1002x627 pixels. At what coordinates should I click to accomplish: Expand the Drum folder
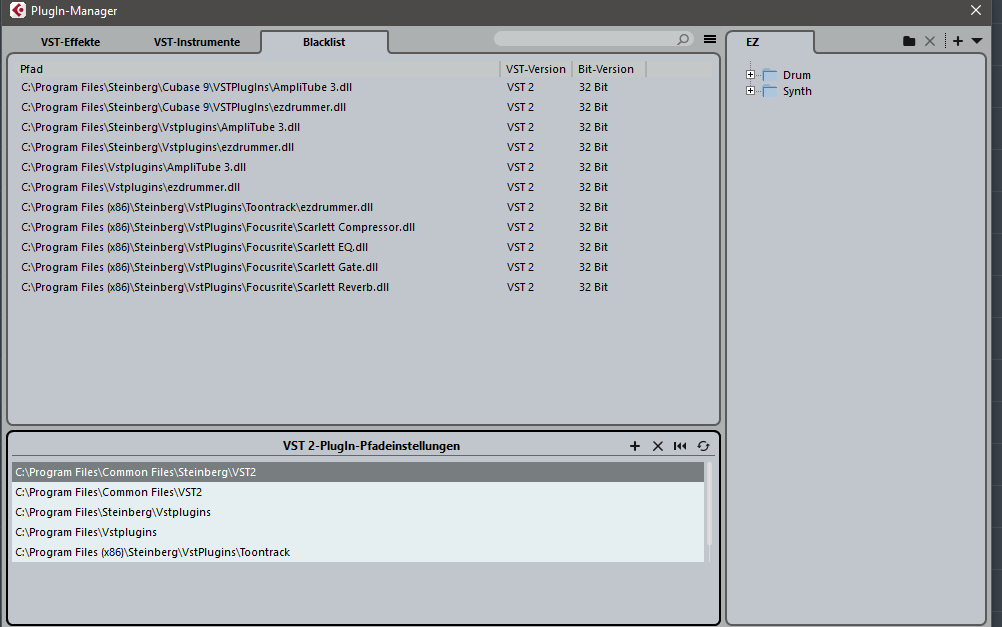click(750, 75)
